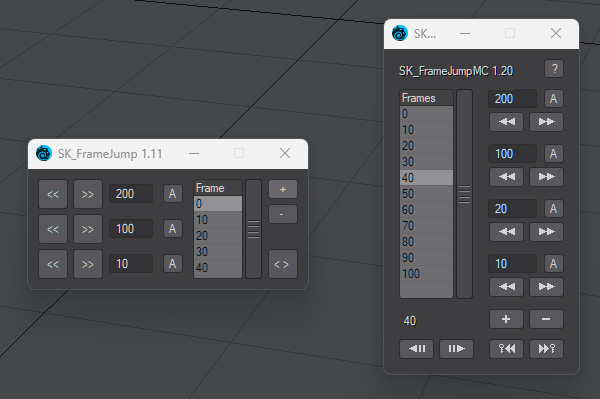Select frame 50 in SK_FrameJumpMC Frames list
This screenshot has width=600, height=399.
pyautogui.click(x=426, y=194)
